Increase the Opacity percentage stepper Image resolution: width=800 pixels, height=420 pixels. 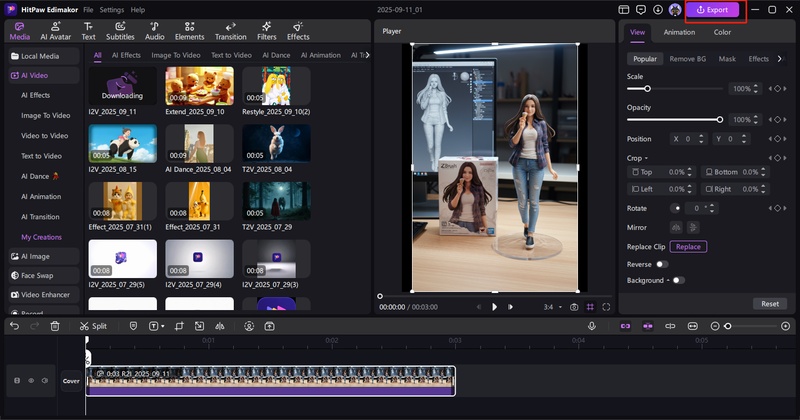pyautogui.click(x=756, y=117)
